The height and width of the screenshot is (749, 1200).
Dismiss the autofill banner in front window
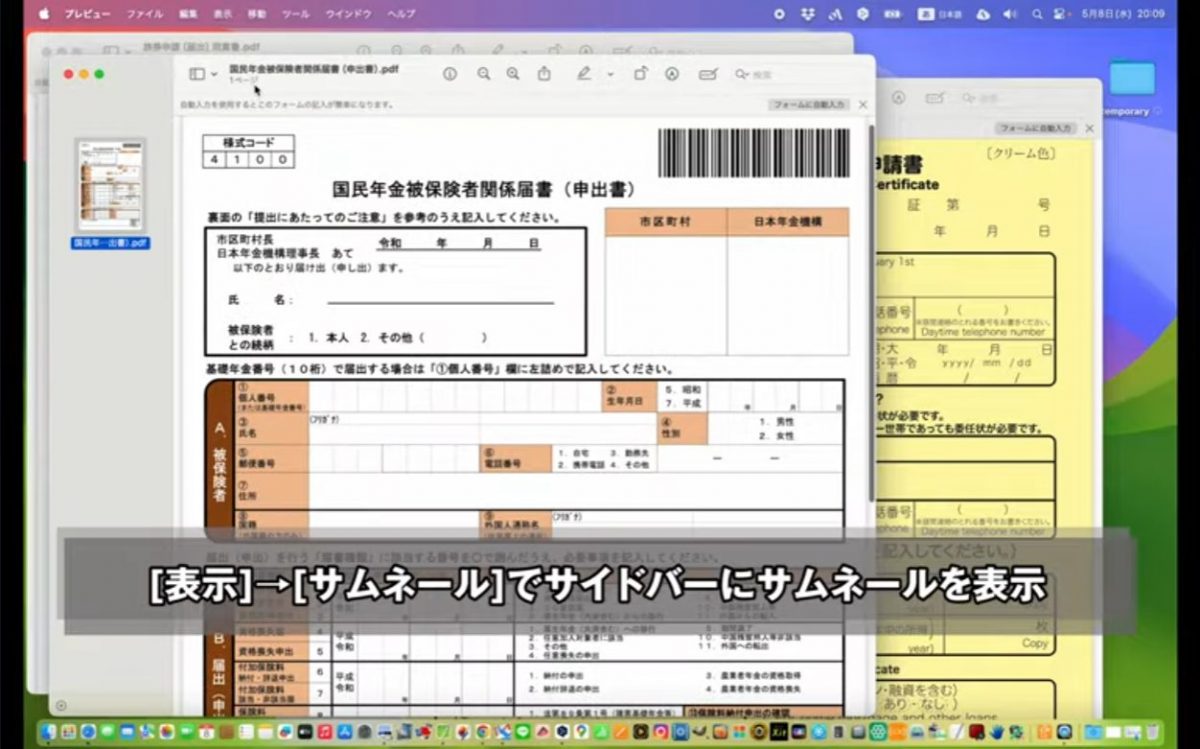pyautogui.click(x=863, y=104)
